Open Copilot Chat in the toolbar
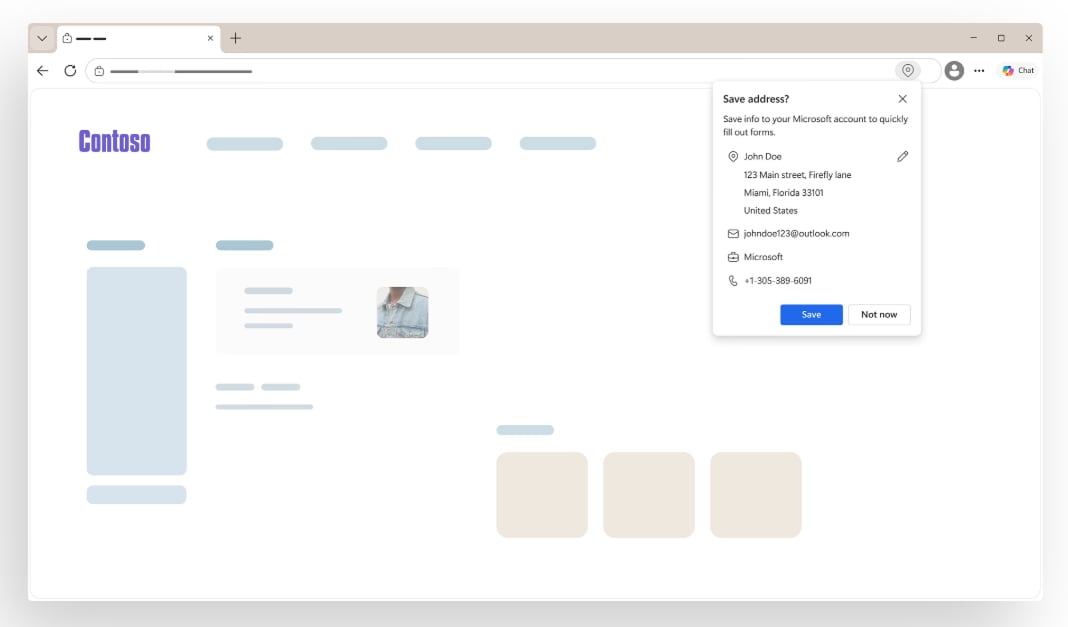 [x=1018, y=71]
